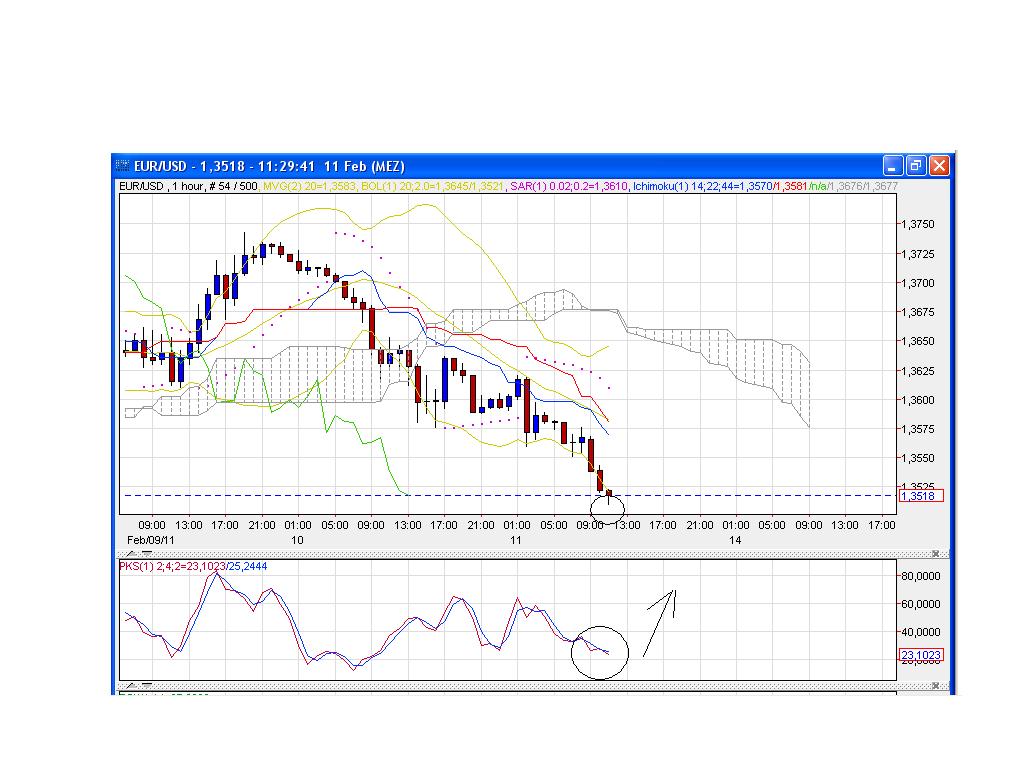Click the 1,3518 price tag on the right axis
The image size is (1024, 768).
pyautogui.click(x=921, y=494)
